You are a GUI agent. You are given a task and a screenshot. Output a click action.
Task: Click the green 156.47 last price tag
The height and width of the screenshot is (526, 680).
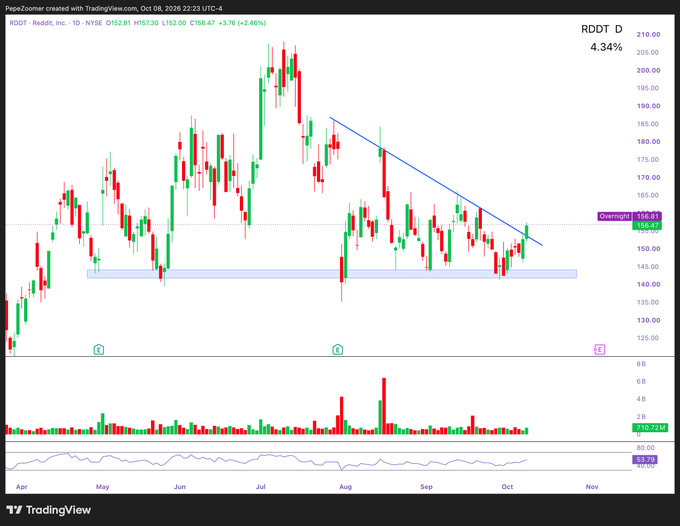(647, 225)
